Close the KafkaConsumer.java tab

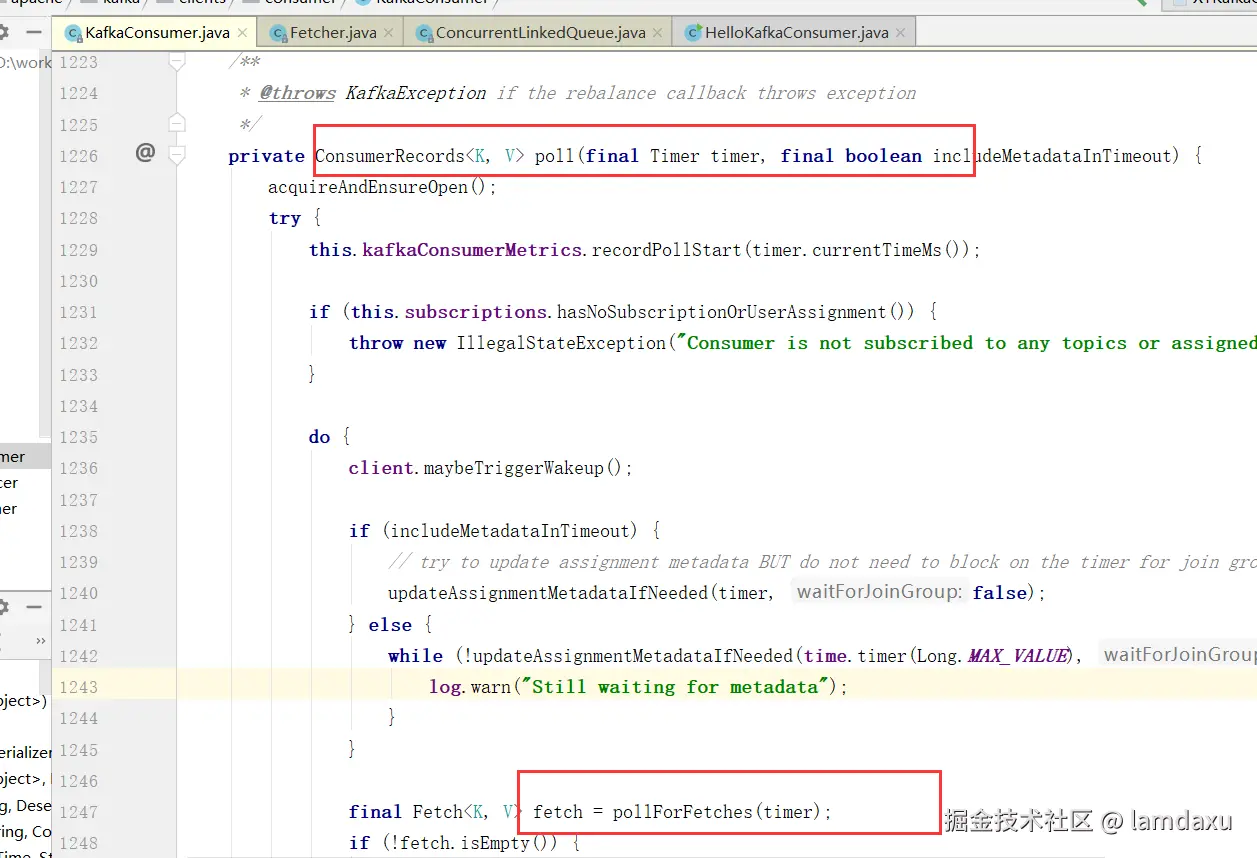click(241, 33)
